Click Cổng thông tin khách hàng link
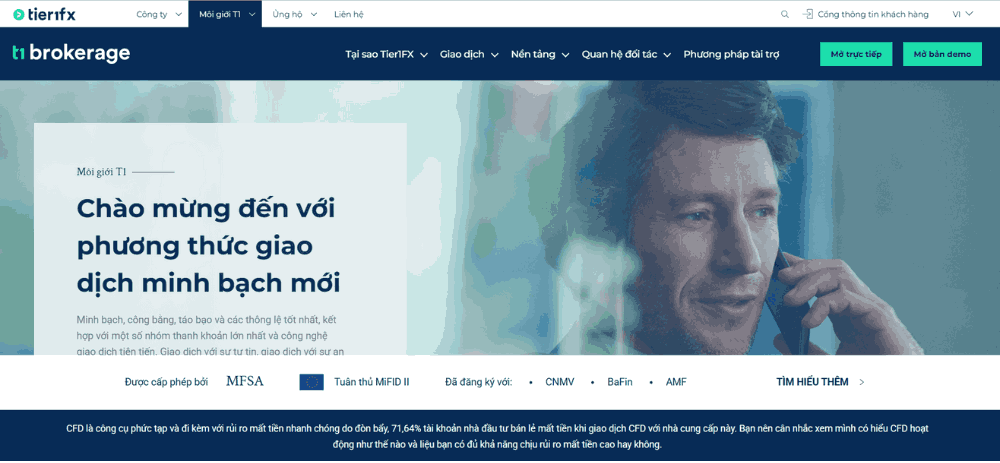The height and width of the screenshot is (463, 1000). point(873,14)
